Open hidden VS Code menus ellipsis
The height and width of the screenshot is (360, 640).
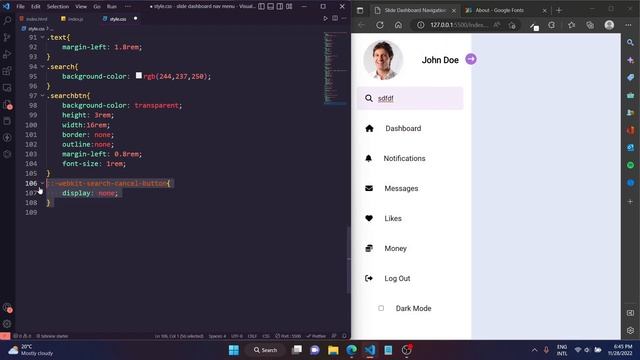[128, 7]
